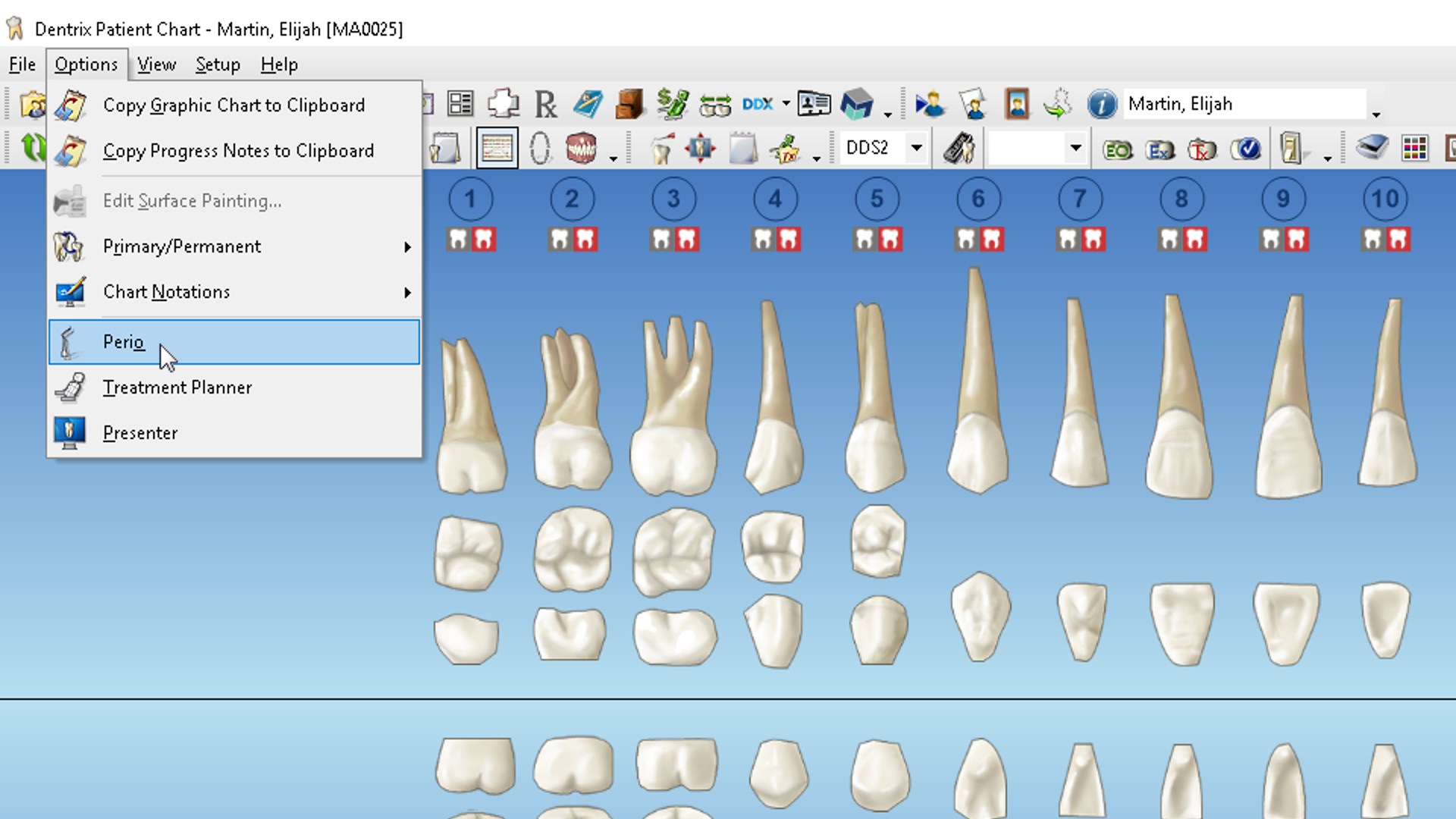Open the DDS2 provider dropdown

pos(917,148)
